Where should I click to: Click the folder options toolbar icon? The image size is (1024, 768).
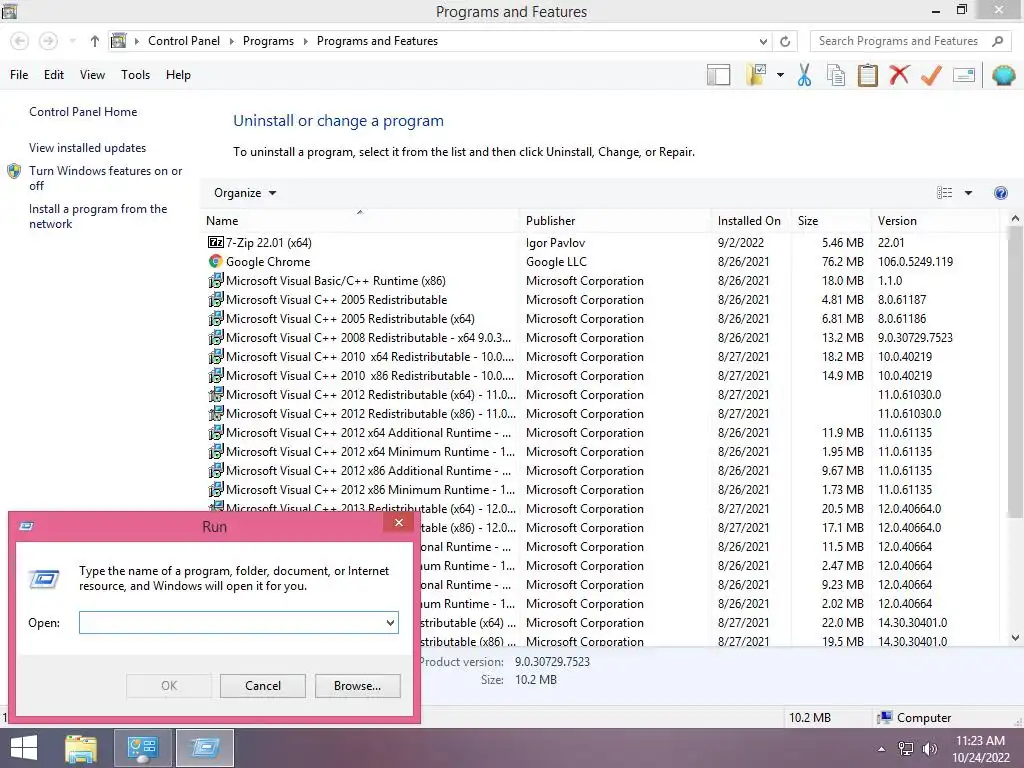tap(756, 75)
